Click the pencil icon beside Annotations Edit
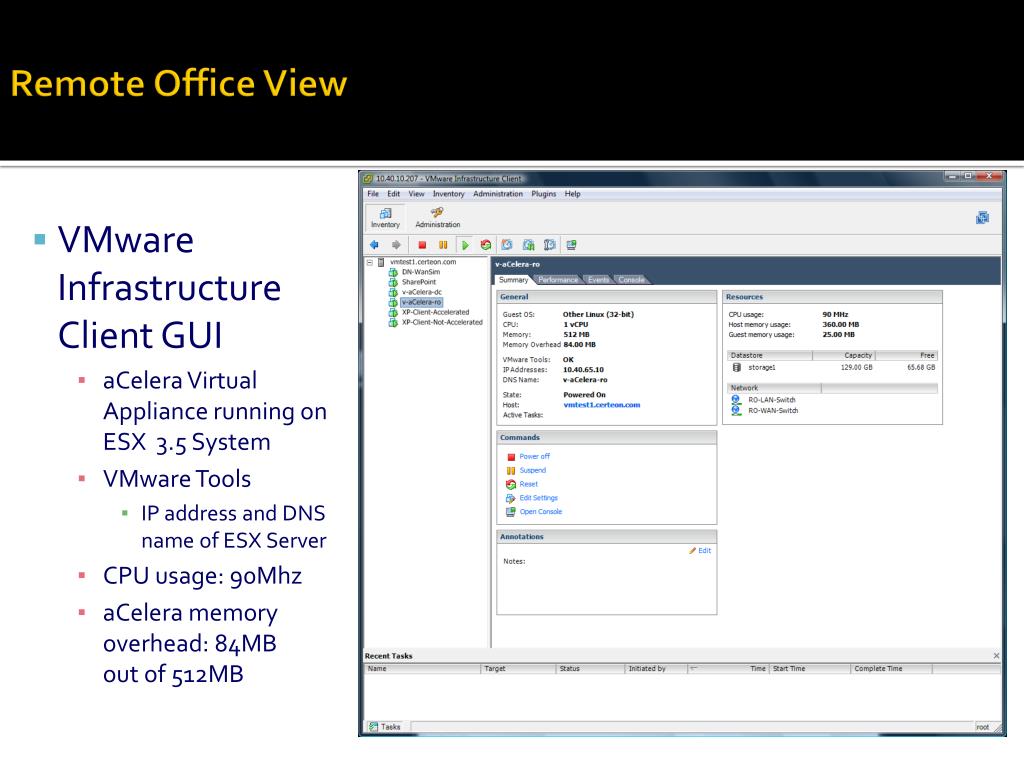Viewport: 1024px width, 768px height. (x=692, y=551)
